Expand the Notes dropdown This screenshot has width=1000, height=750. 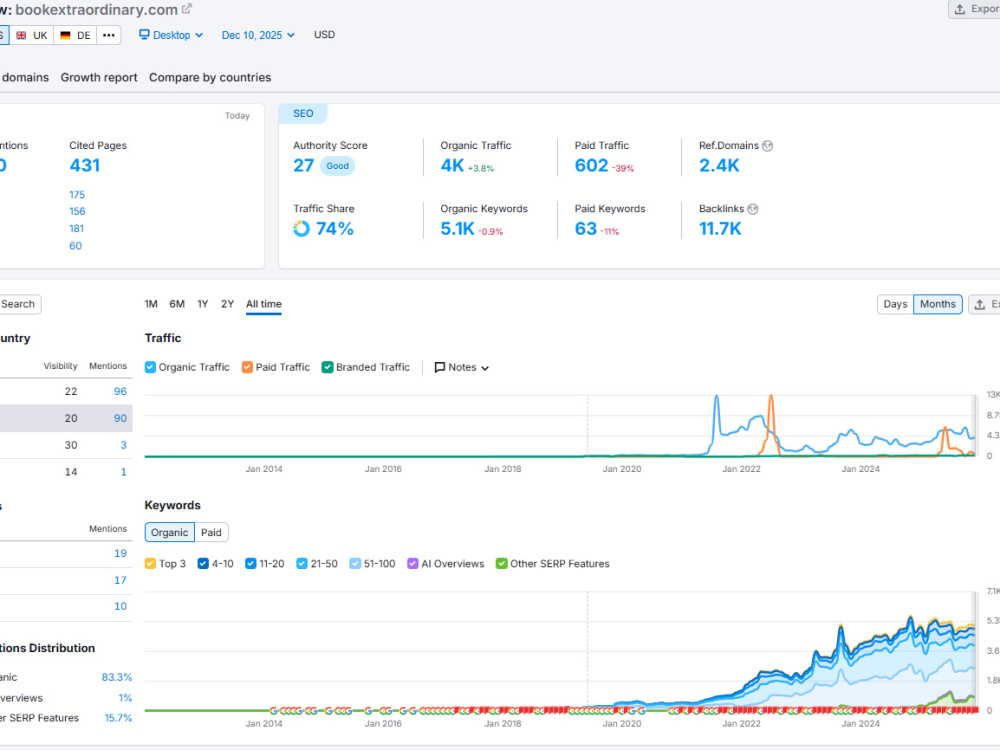point(462,367)
